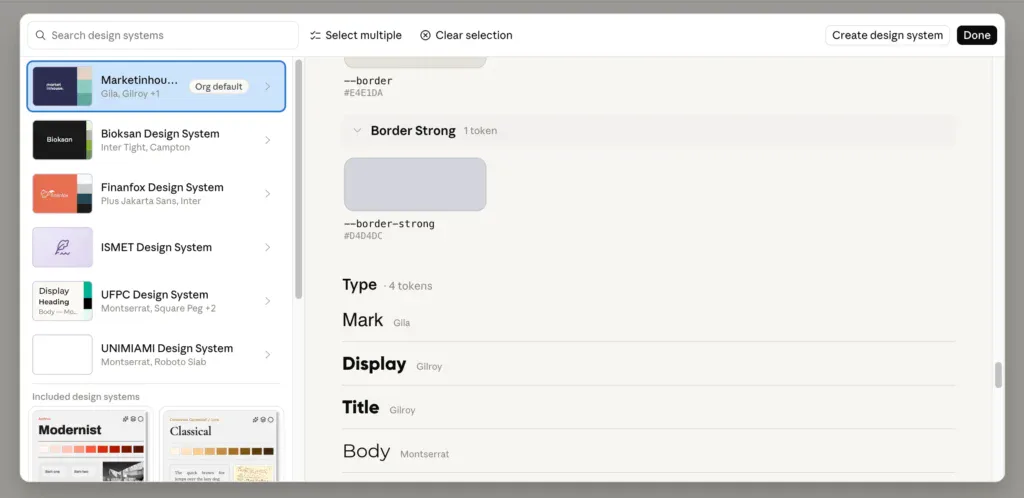The width and height of the screenshot is (1024, 498).
Task: Open chevron for UFPC Design System
Action: (268, 301)
